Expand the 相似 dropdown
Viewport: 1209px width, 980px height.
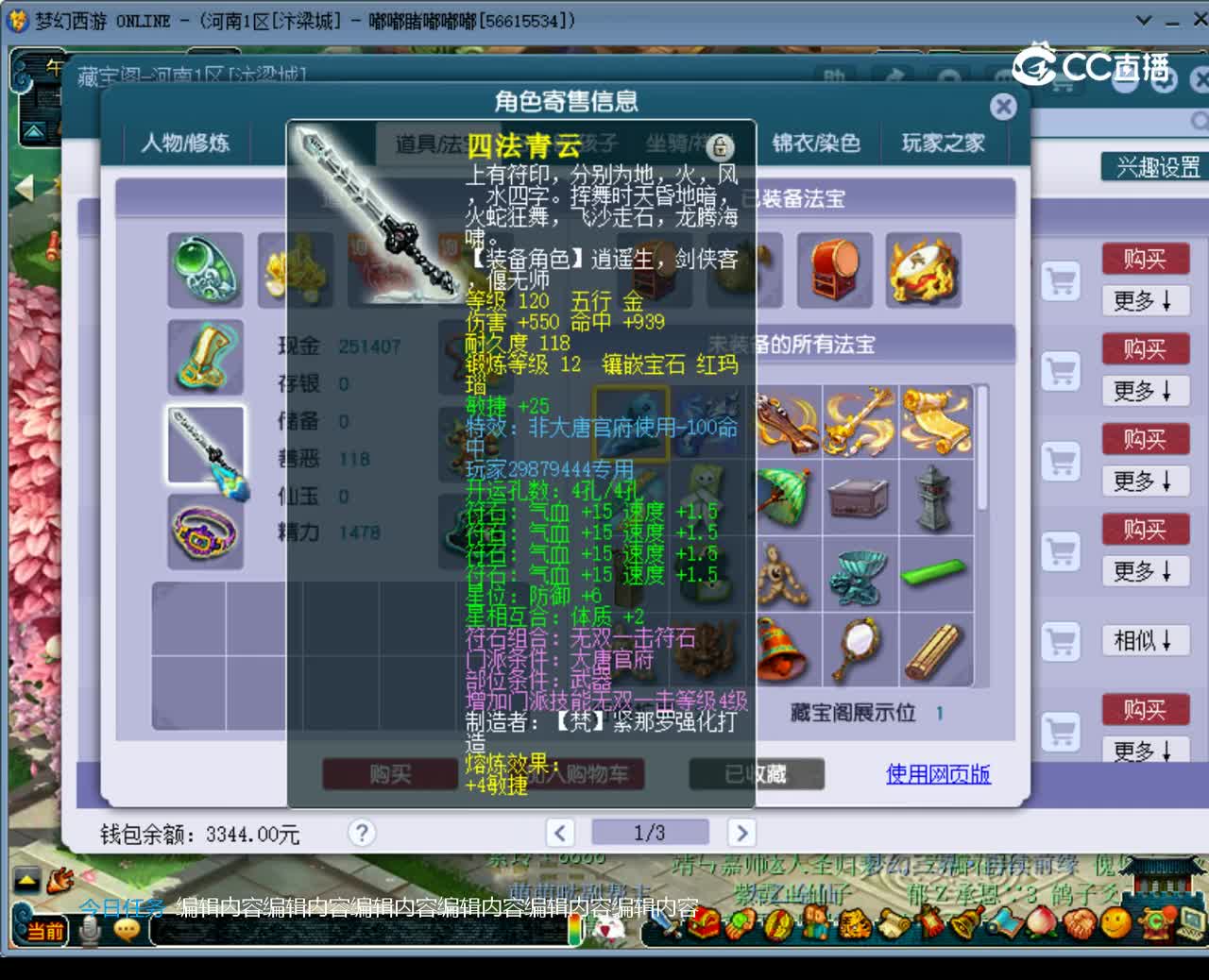(x=1145, y=641)
